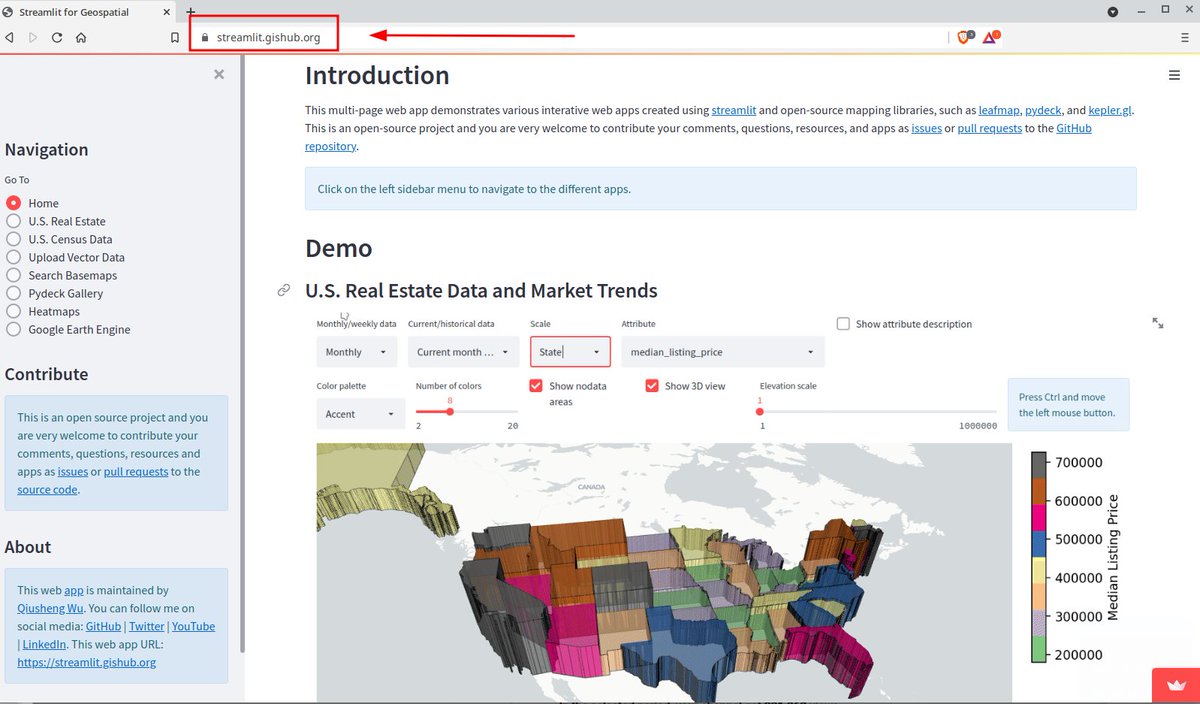Screen dimensions: 1200x704
Task: Open the source code link in sidebar
Action: (47, 490)
